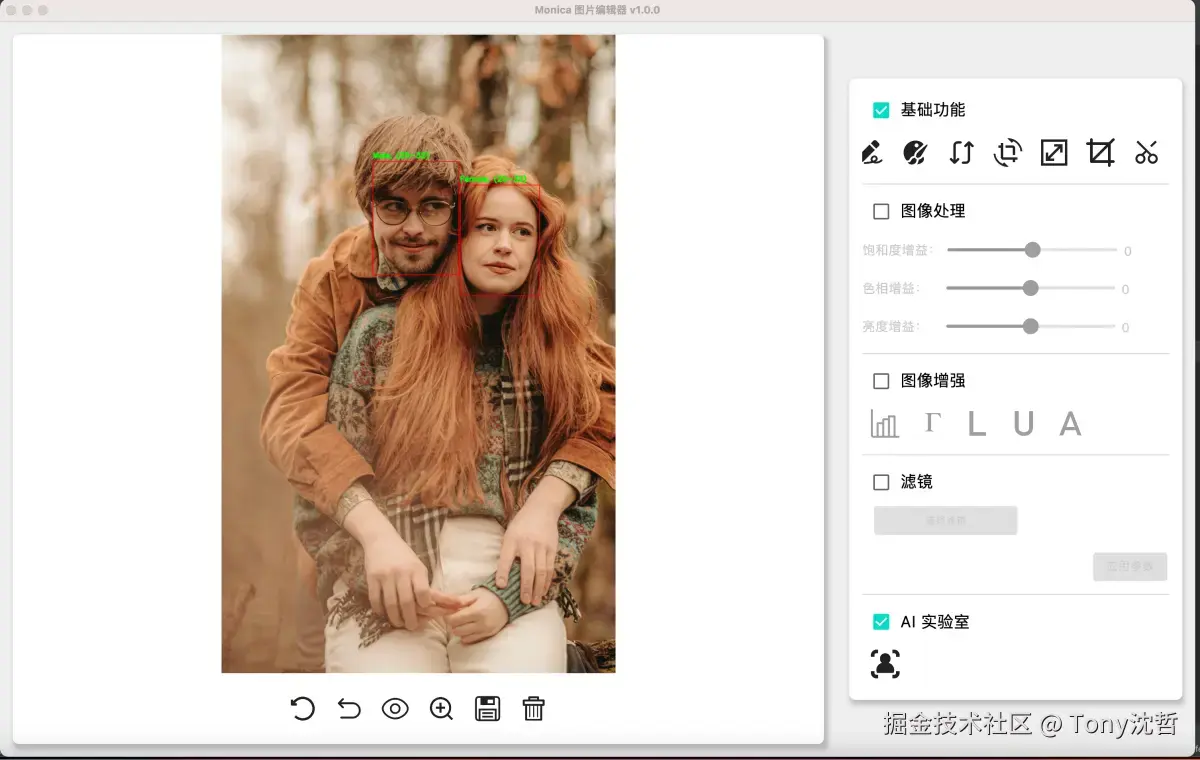Click the grey apply button below filter selector
Image resolution: width=1200 pixels, height=760 pixels.
pos(1130,566)
